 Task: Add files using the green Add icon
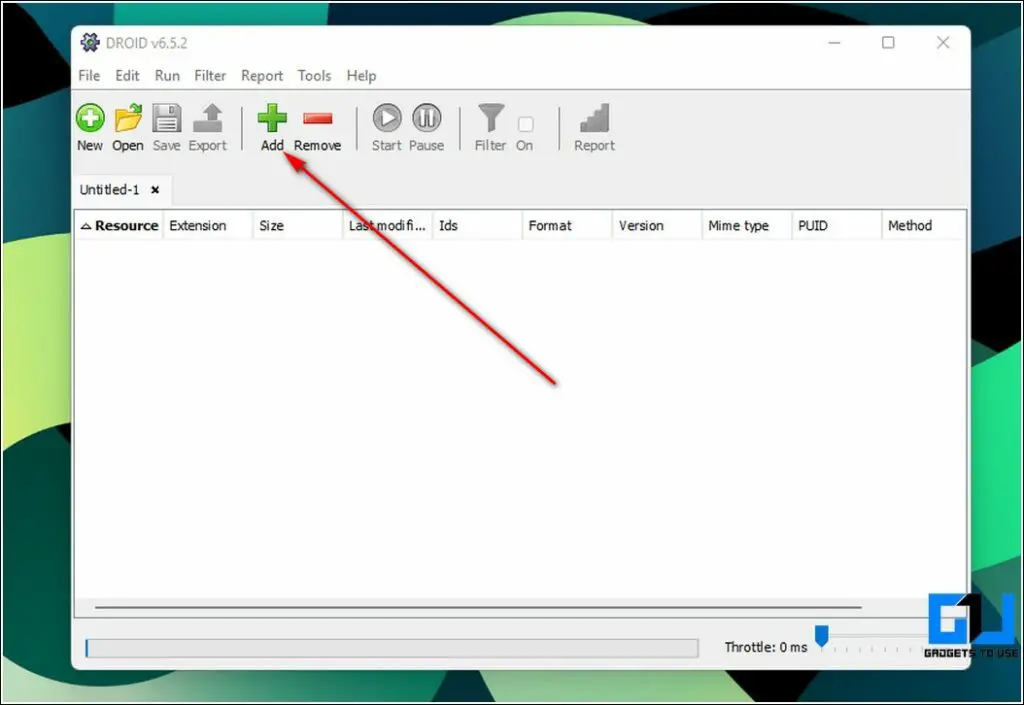point(271,118)
